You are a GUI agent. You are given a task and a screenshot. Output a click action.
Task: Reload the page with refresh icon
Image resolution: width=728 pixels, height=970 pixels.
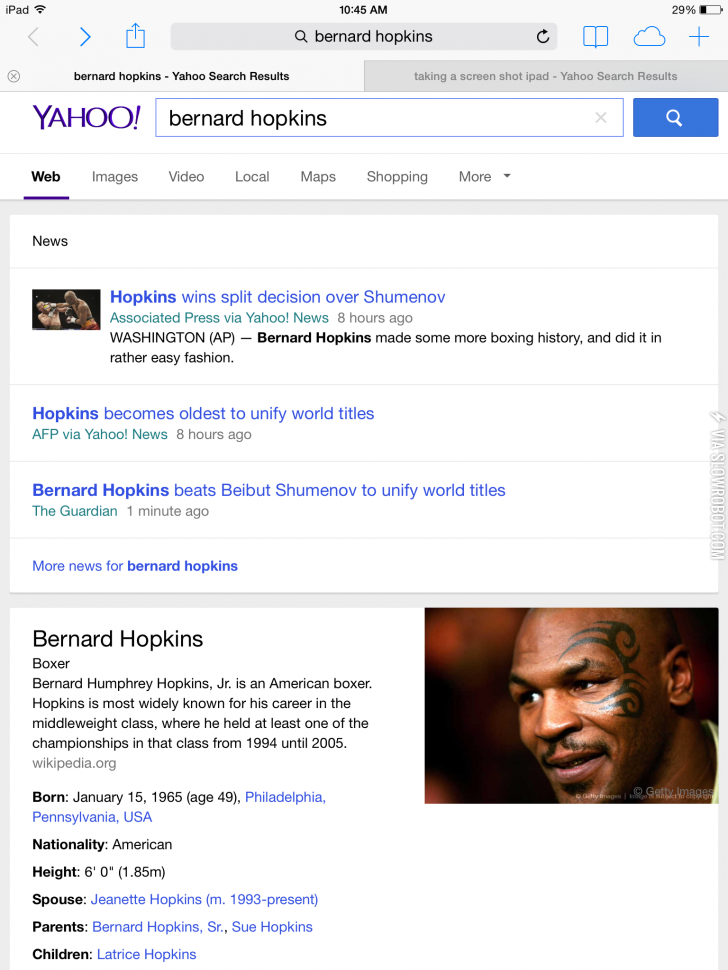click(543, 37)
